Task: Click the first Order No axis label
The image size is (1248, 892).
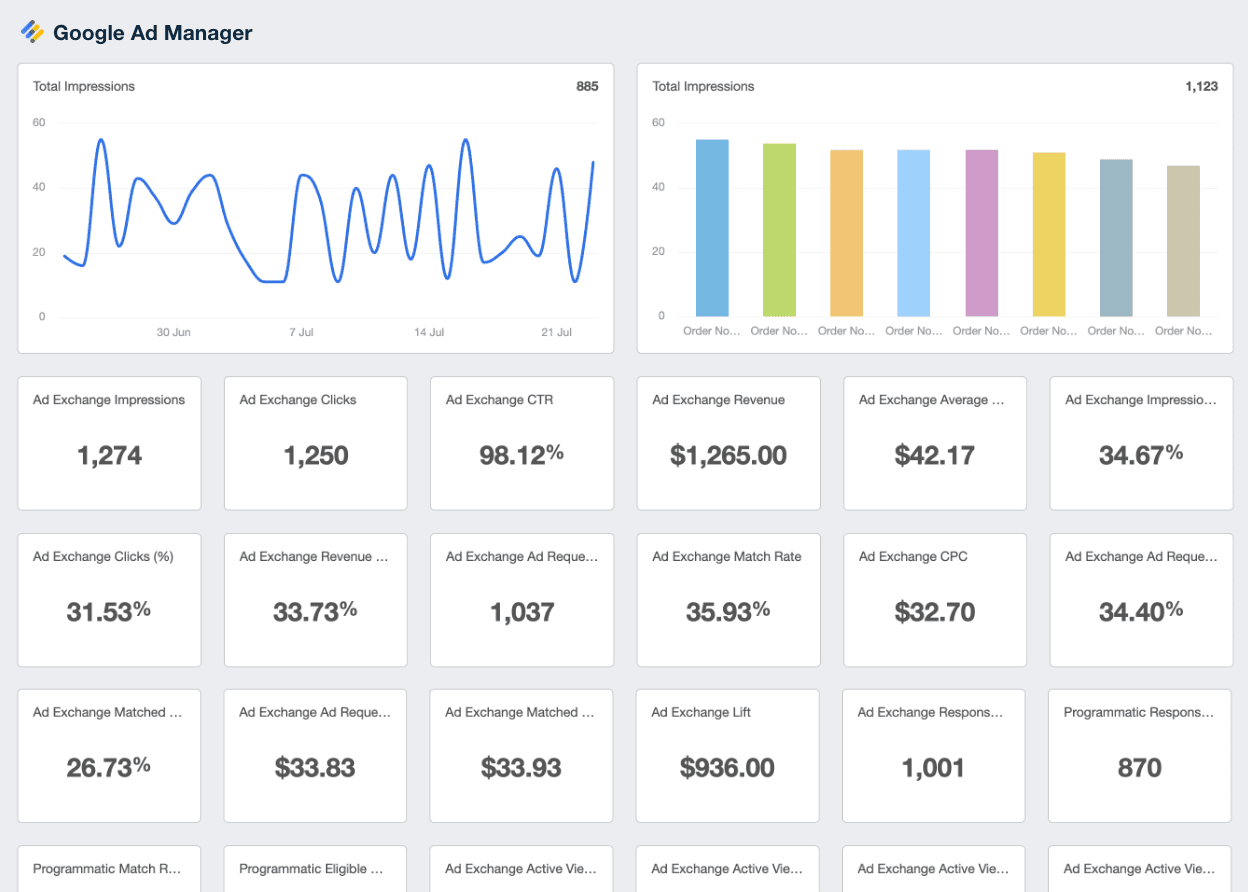Action: (712, 332)
